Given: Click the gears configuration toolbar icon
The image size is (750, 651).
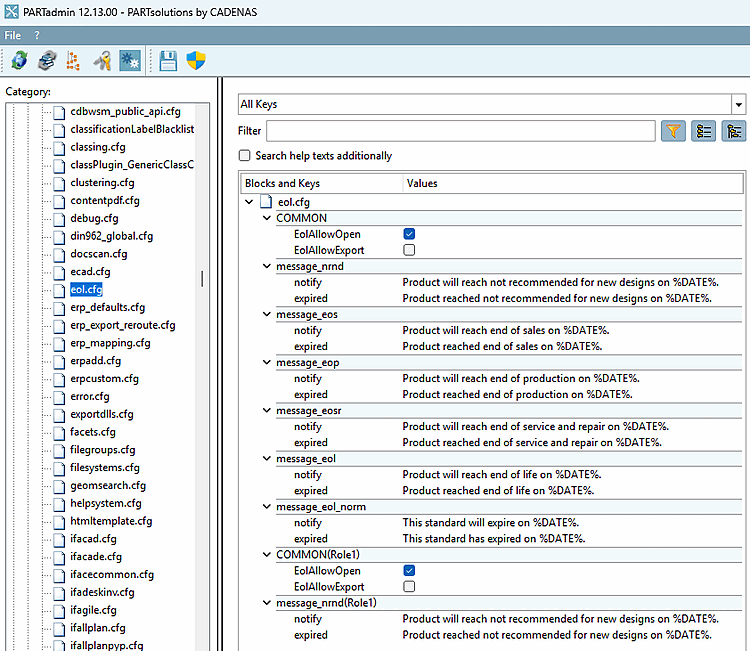Looking at the screenshot, I should click(130, 61).
